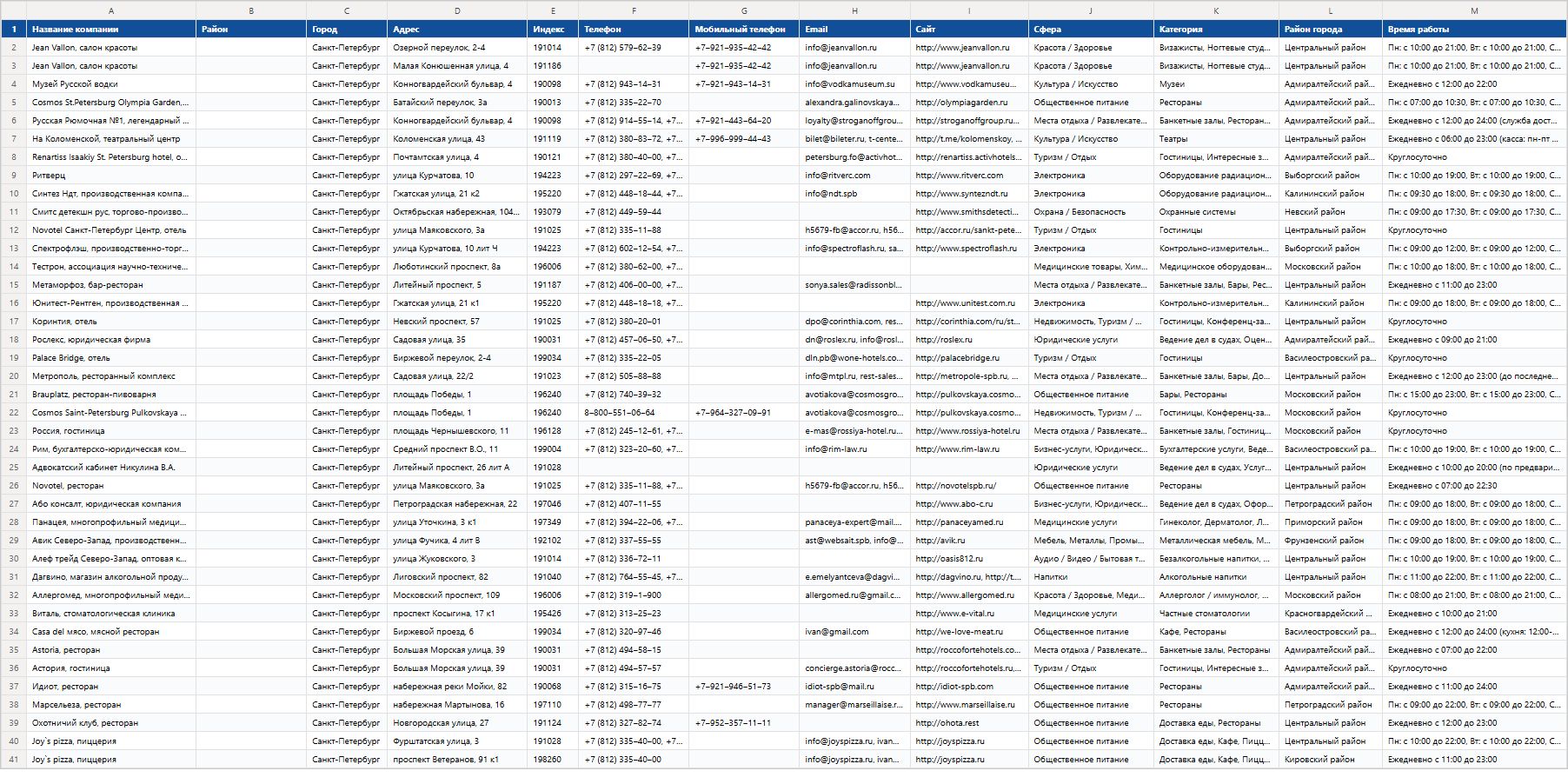The height and width of the screenshot is (784, 1568).
Task: Click the 'Мобильный телефон' header cell
Action: pyautogui.click(x=744, y=29)
